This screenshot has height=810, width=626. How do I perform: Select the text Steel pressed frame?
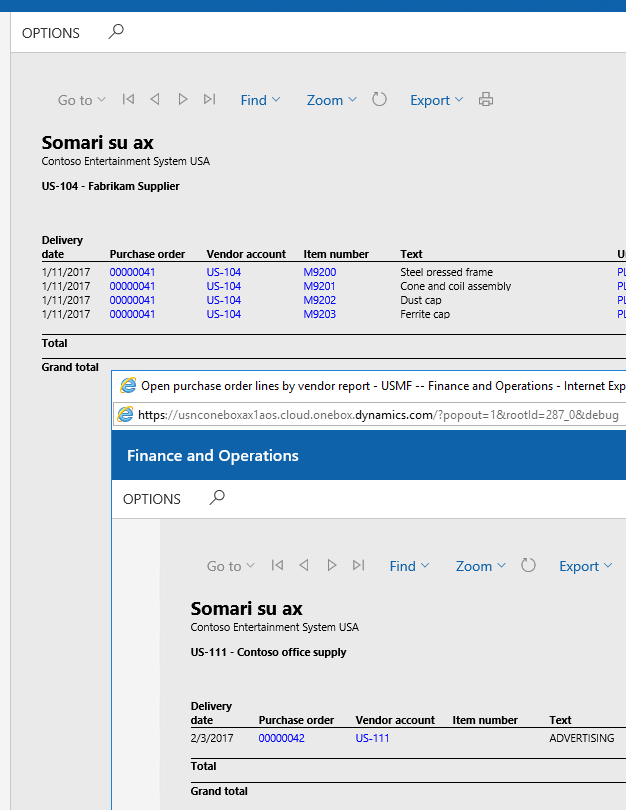pyautogui.click(x=446, y=272)
